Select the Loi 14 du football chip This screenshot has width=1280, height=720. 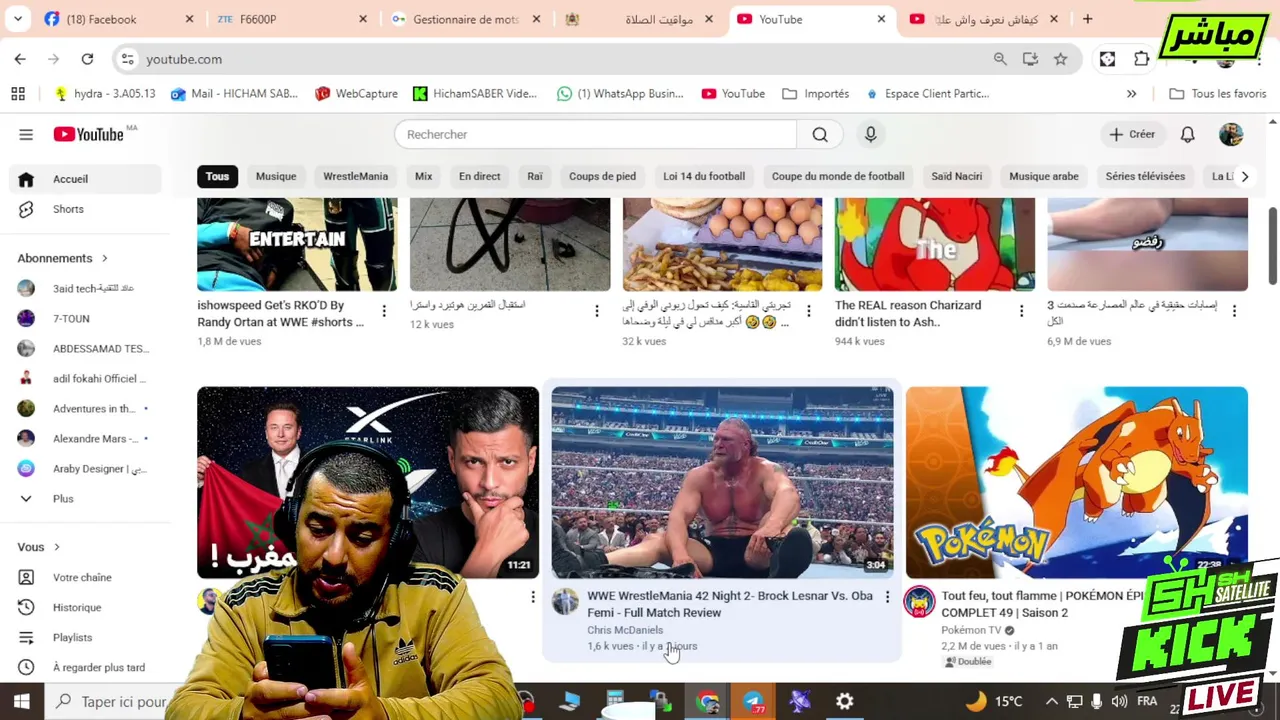[704, 176]
